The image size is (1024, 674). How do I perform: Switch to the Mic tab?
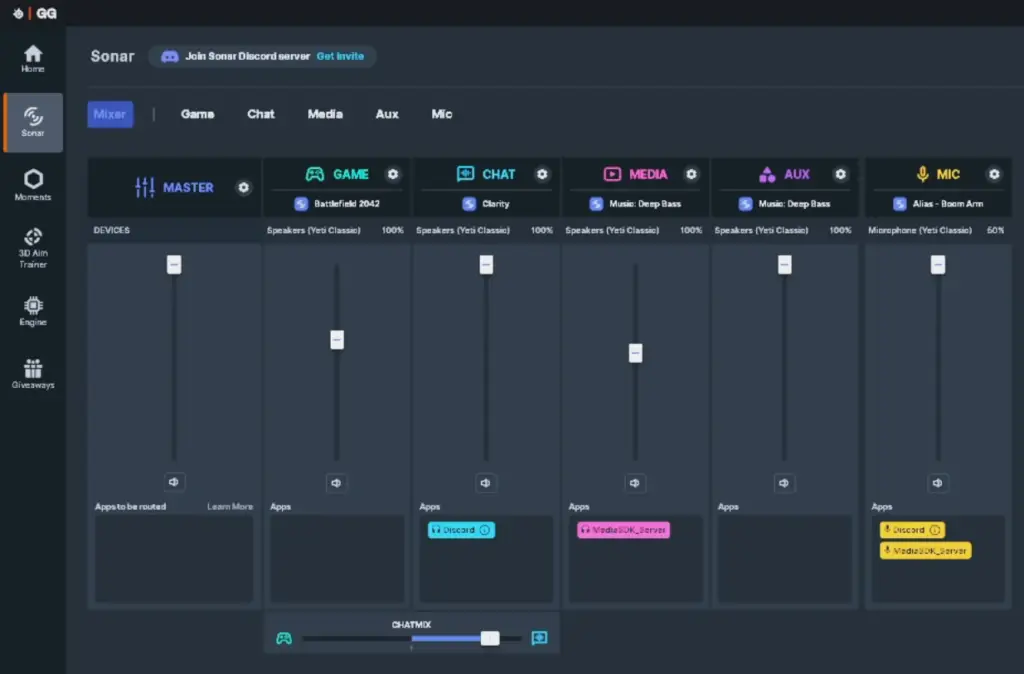[x=441, y=114]
